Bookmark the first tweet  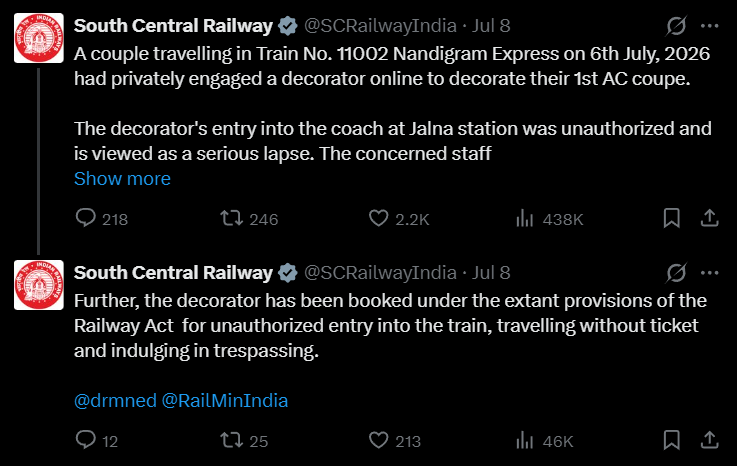click(x=672, y=218)
